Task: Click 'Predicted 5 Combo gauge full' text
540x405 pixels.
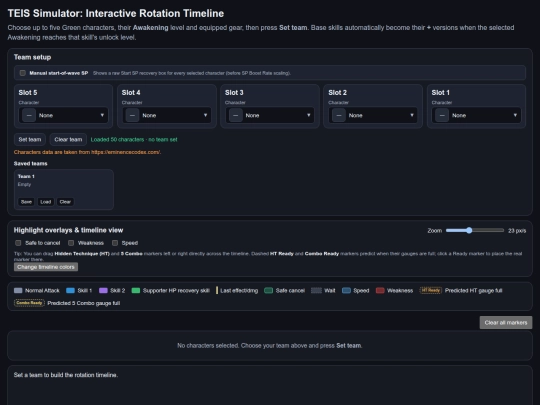Action: pos(84,303)
